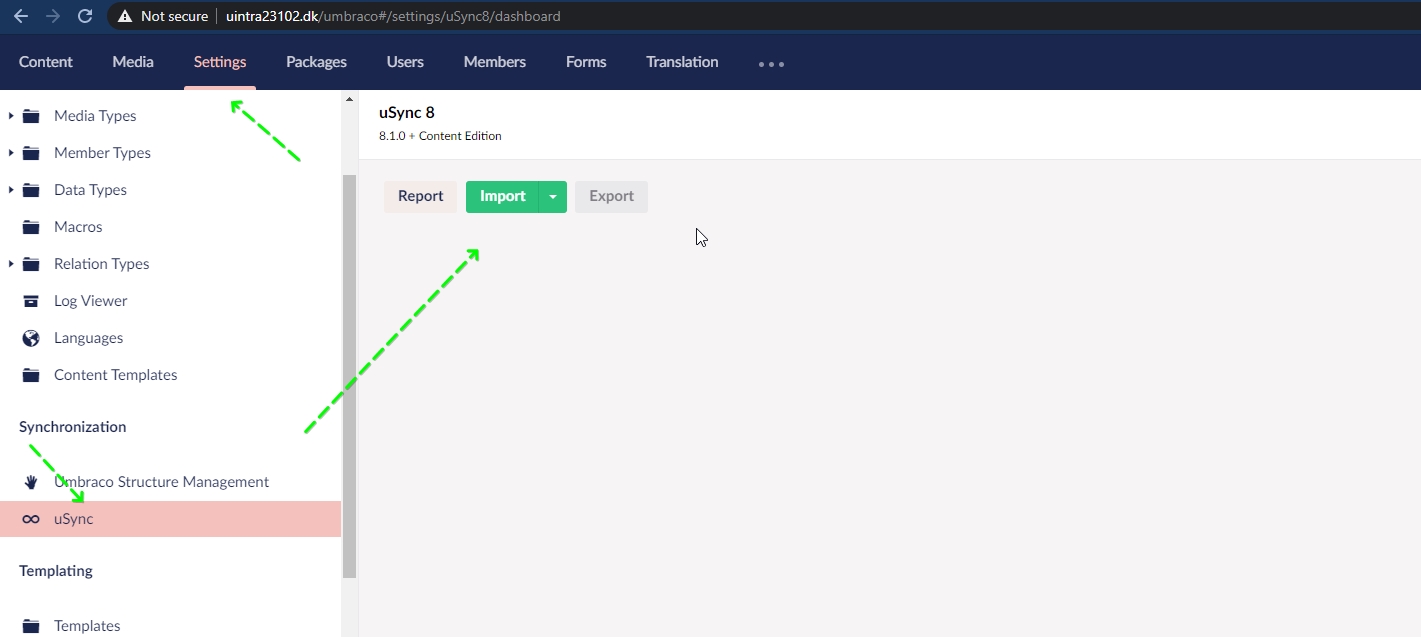This screenshot has width=1421, height=637.
Task: Click the Templating group heading
Action: [x=56, y=571]
